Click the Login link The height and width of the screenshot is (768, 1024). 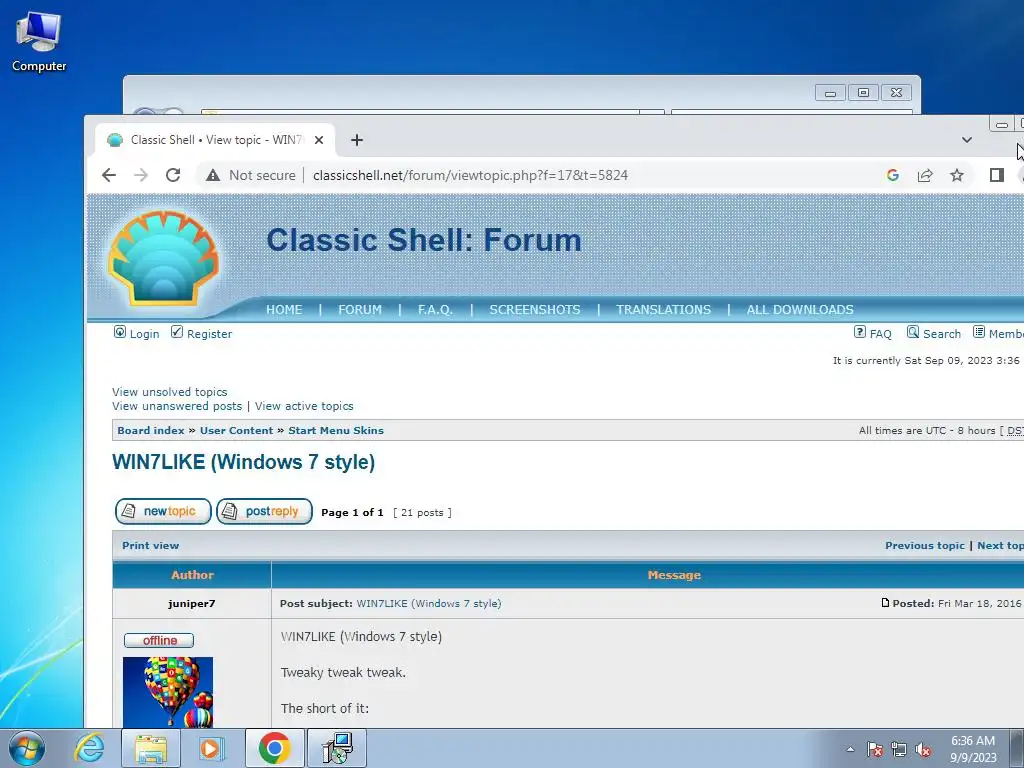pos(144,334)
